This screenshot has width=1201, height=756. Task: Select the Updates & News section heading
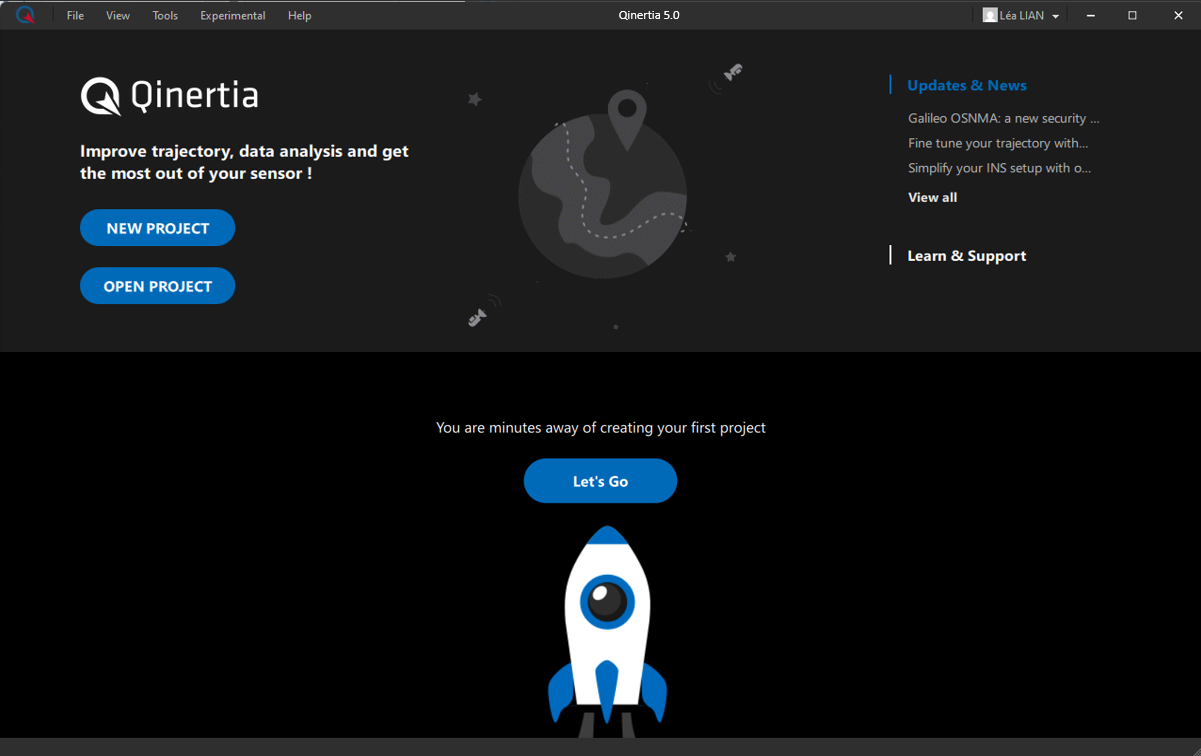pyautogui.click(x=966, y=86)
